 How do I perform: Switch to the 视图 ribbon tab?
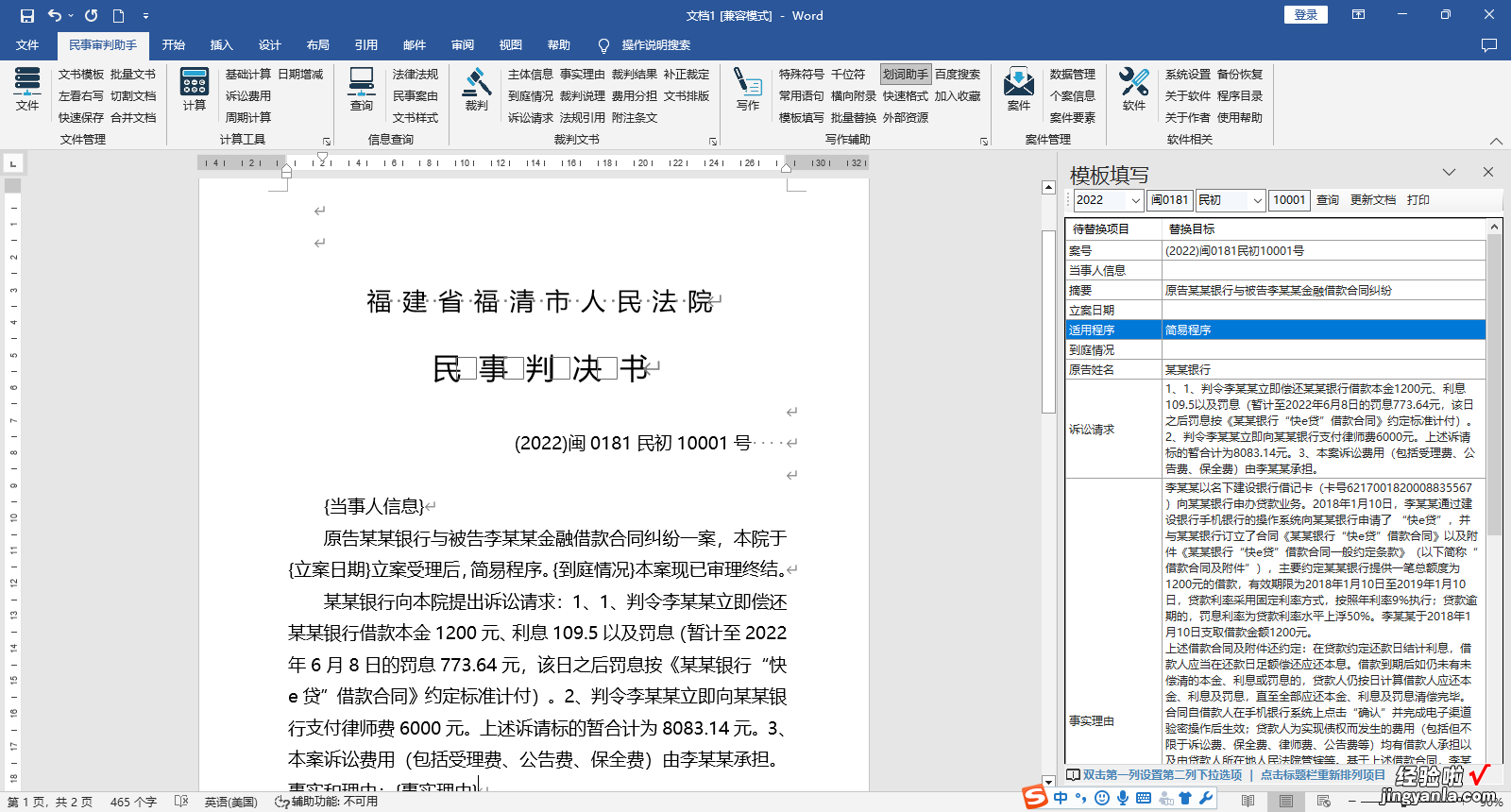coord(511,45)
